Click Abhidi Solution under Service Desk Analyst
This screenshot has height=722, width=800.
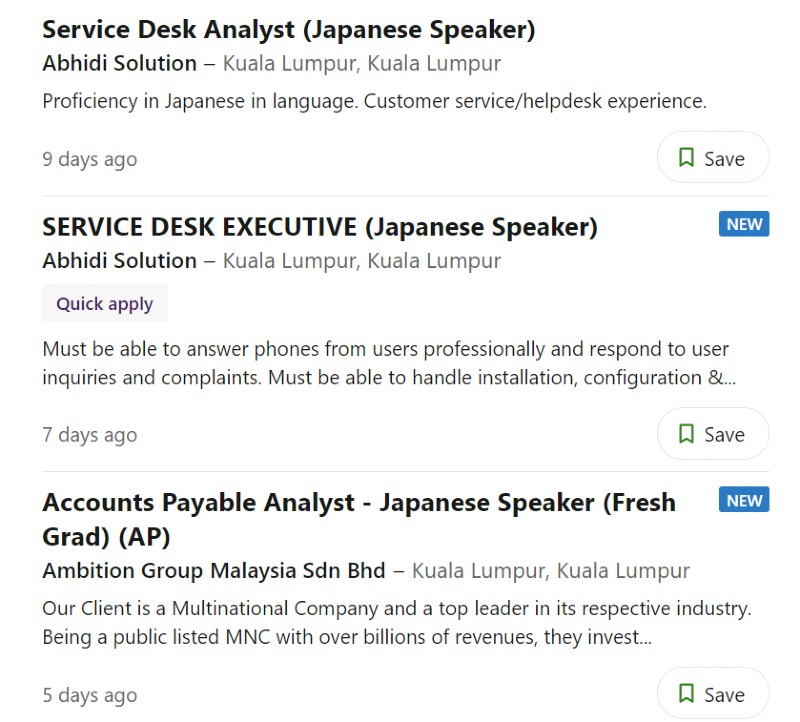tap(119, 63)
